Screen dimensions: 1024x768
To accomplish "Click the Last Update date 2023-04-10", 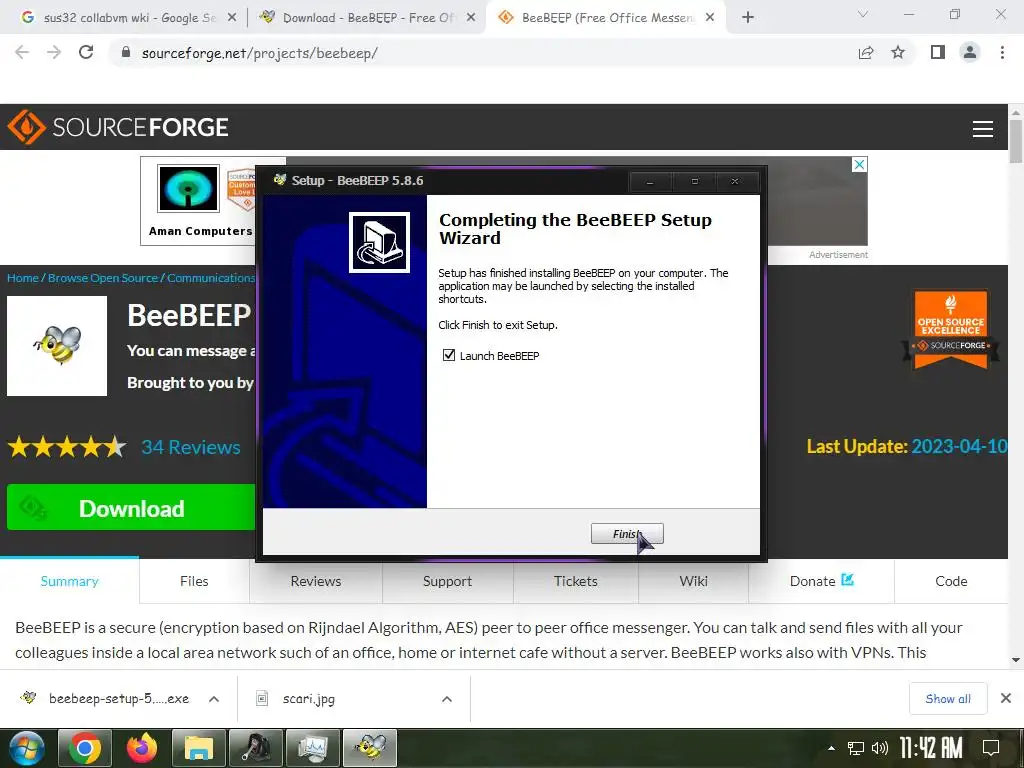I will (959, 446).
